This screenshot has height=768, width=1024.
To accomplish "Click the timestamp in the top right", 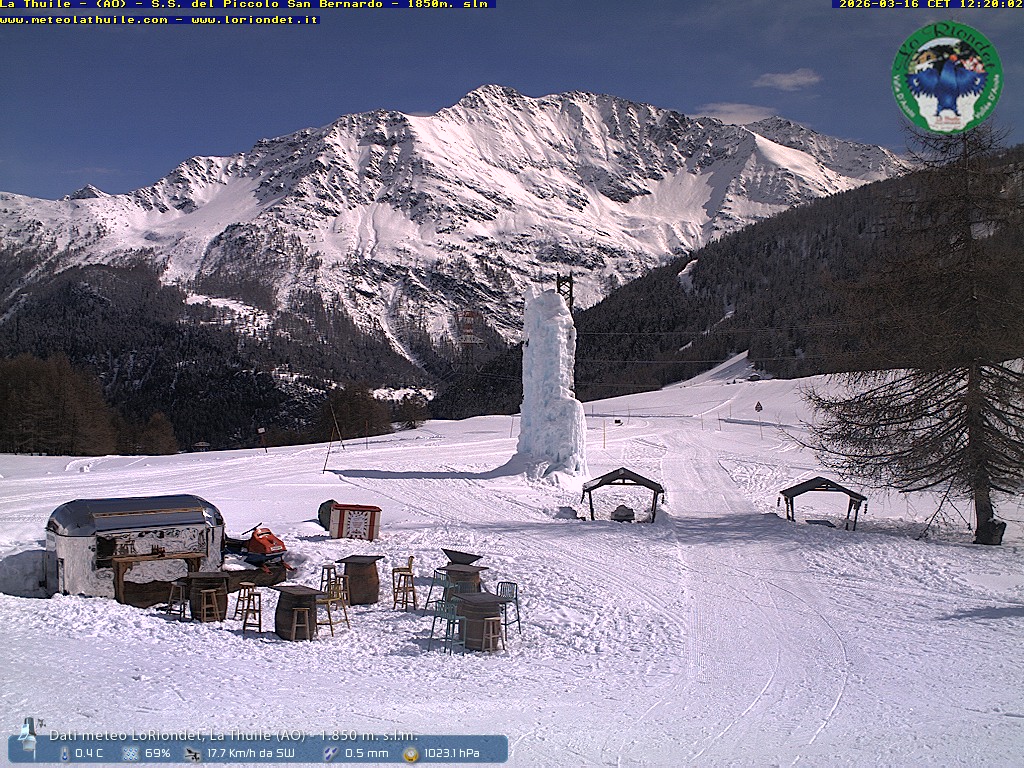I will (929, 4).
